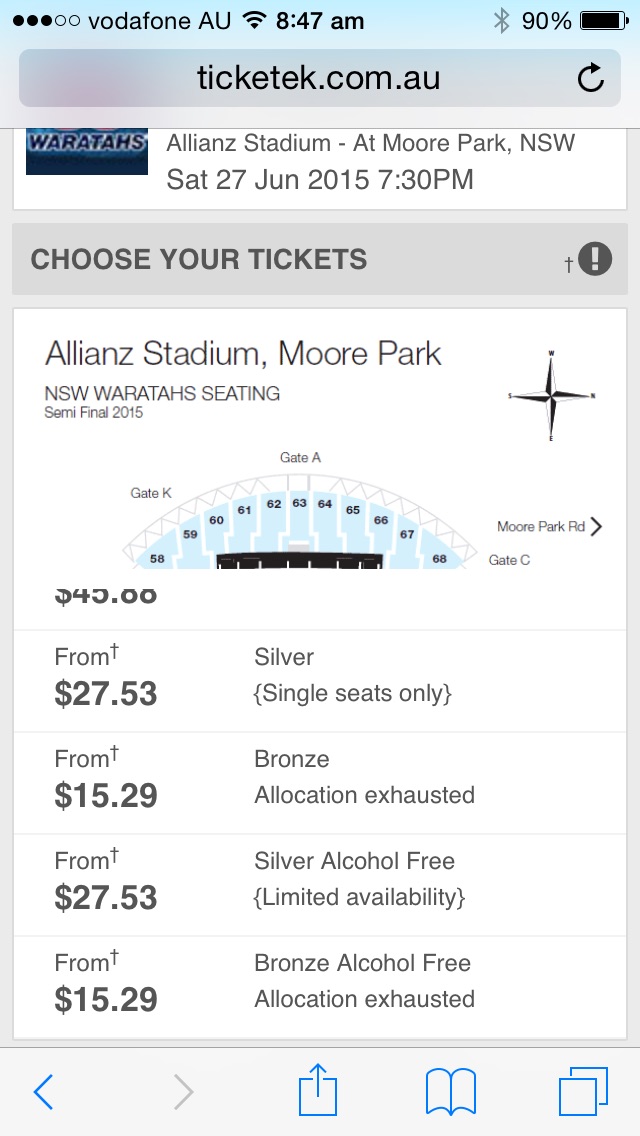The image size is (640, 1136).
Task: Select section 68 near Gate C
Action: point(439,559)
